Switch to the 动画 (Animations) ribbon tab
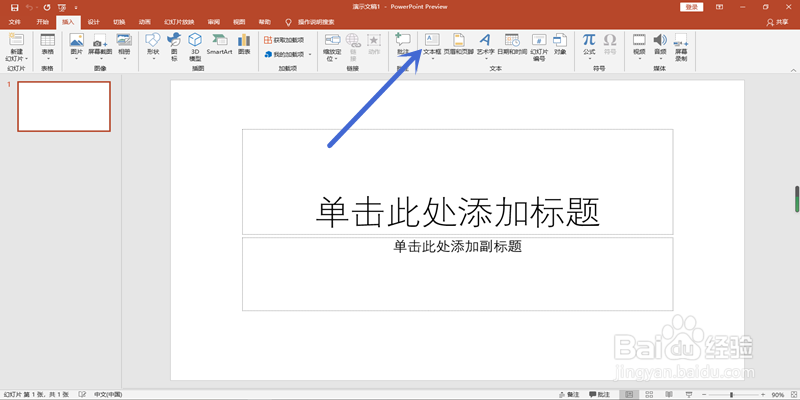This screenshot has height=400, width=800. pyautogui.click(x=144, y=22)
